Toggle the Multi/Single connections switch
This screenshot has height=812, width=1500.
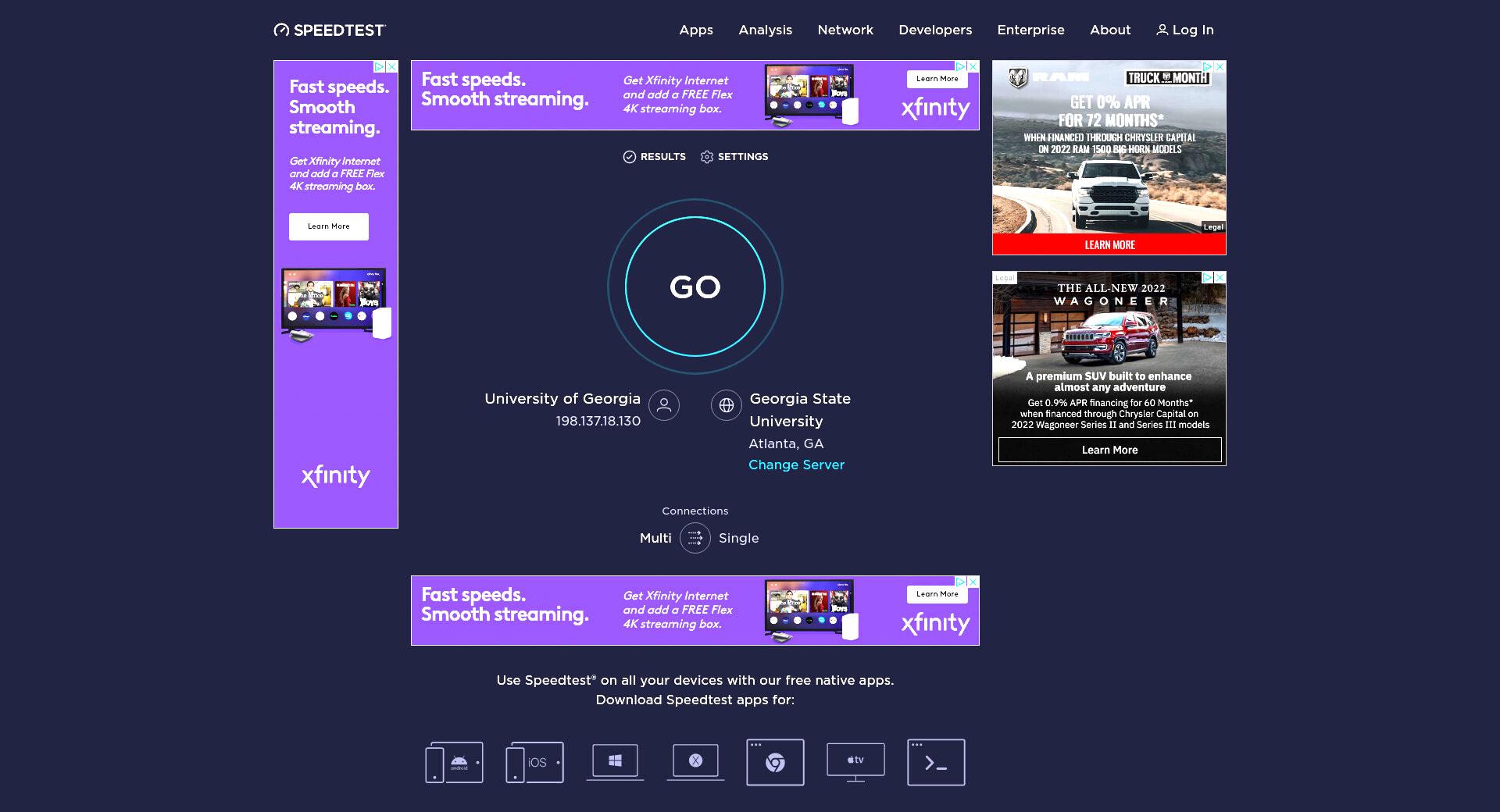(x=695, y=538)
